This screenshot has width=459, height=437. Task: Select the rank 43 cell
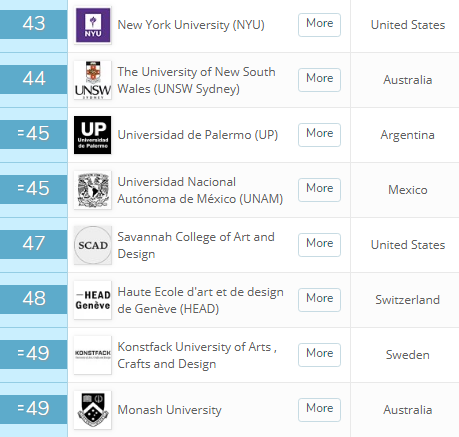pyautogui.click(x=33, y=24)
